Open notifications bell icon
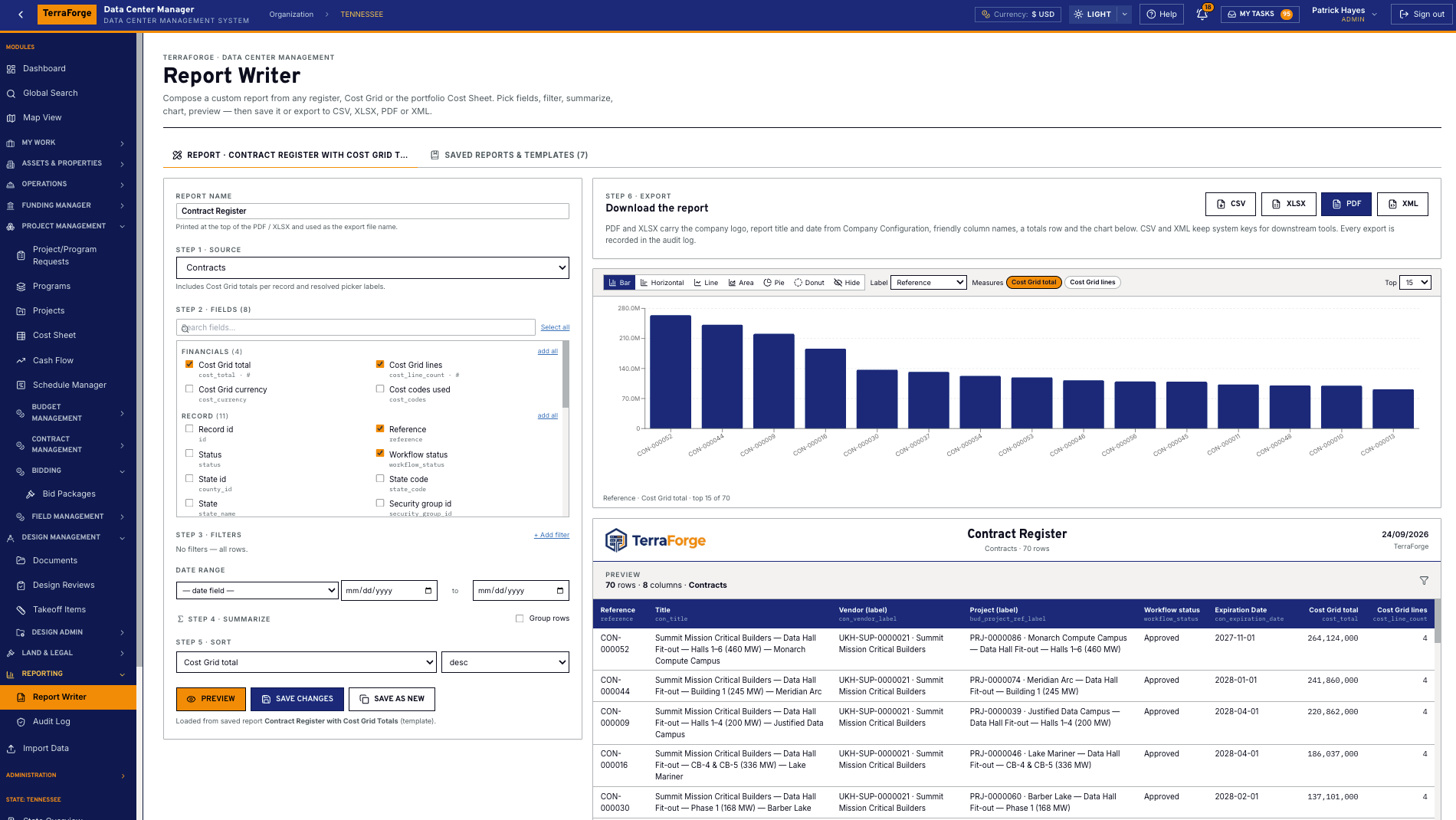This screenshot has height=820, width=1456. click(1202, 14)
